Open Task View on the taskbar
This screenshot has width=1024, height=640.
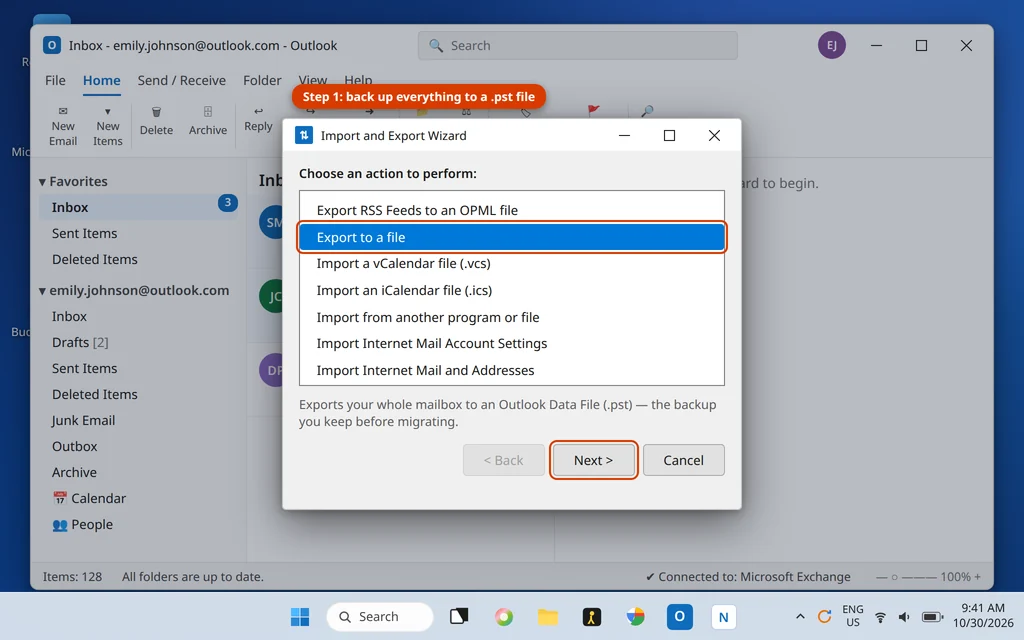(x=459, y=616)
